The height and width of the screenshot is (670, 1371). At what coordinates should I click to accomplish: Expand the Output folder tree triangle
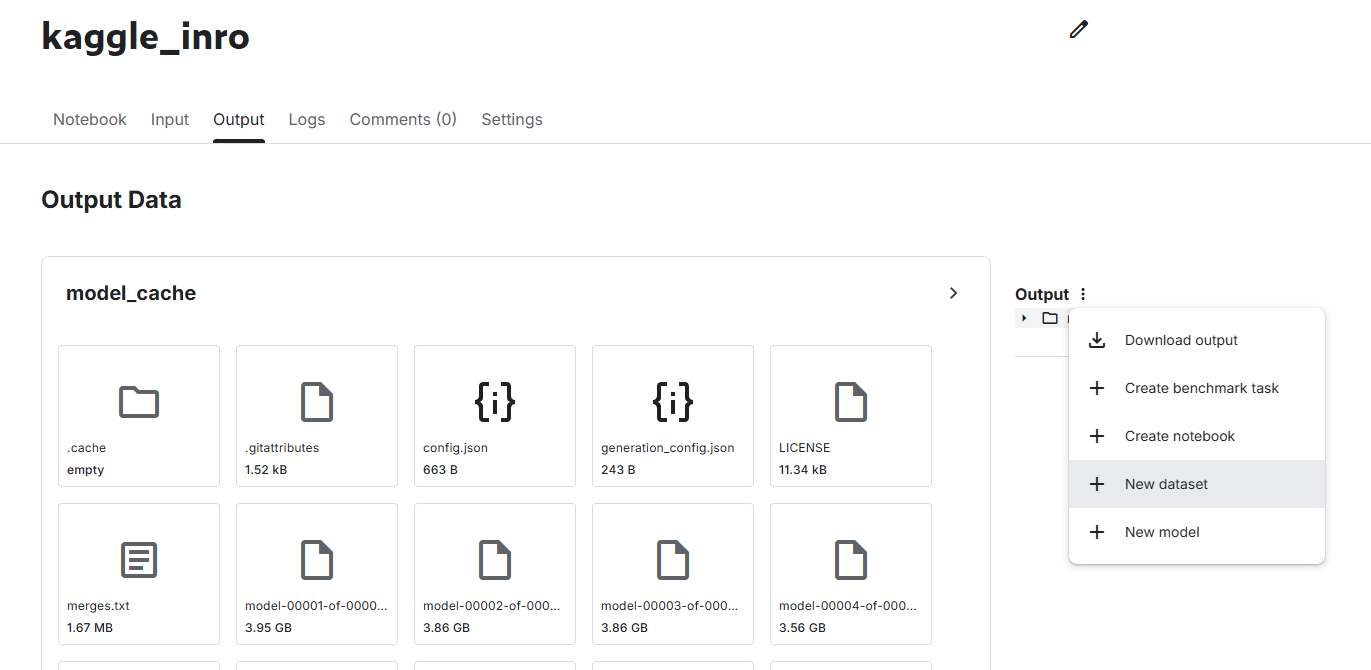pyautogui.click(x=1024, y=318)
